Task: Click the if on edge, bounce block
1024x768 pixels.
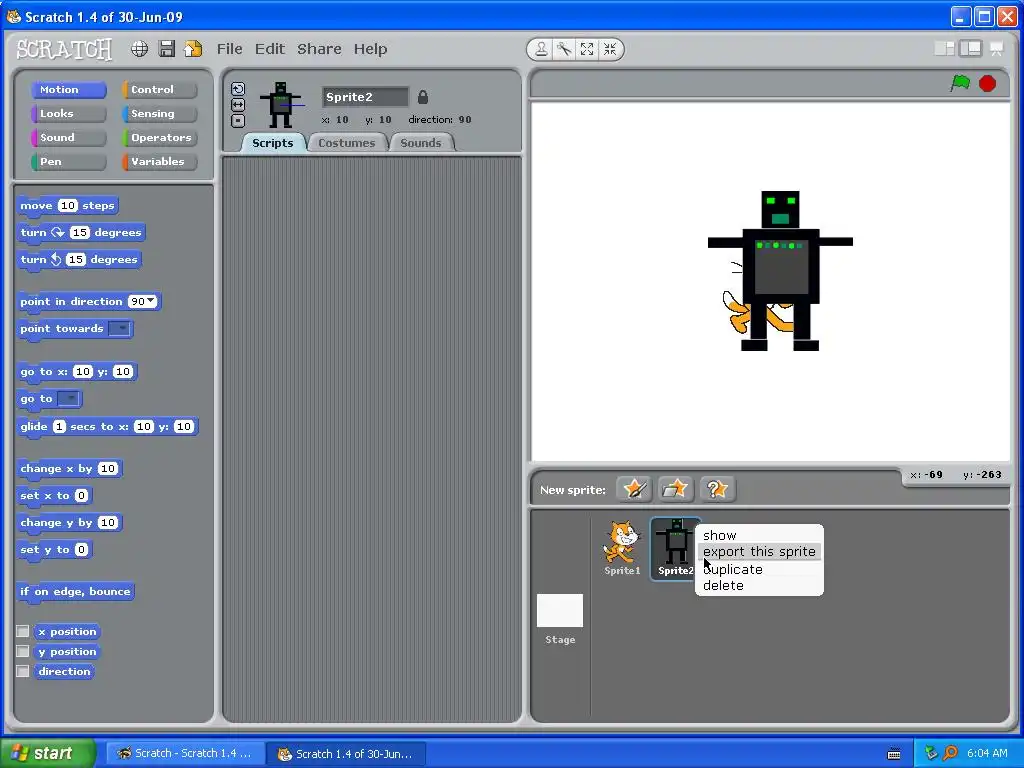Action: pyautogui.click(x=75, y=592)
